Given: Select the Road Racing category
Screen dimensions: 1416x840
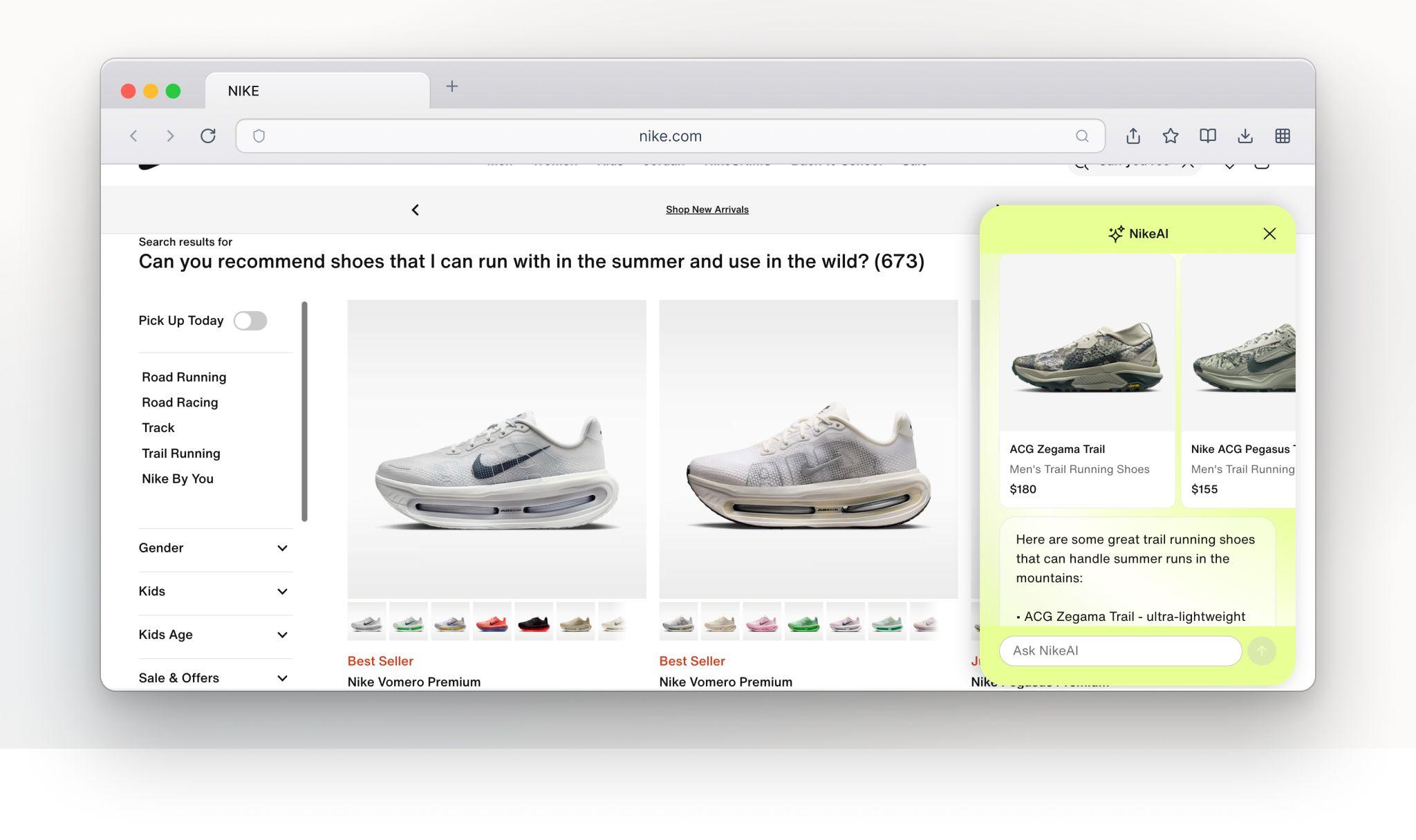Looking at the screenshot, I should point(180,402).
